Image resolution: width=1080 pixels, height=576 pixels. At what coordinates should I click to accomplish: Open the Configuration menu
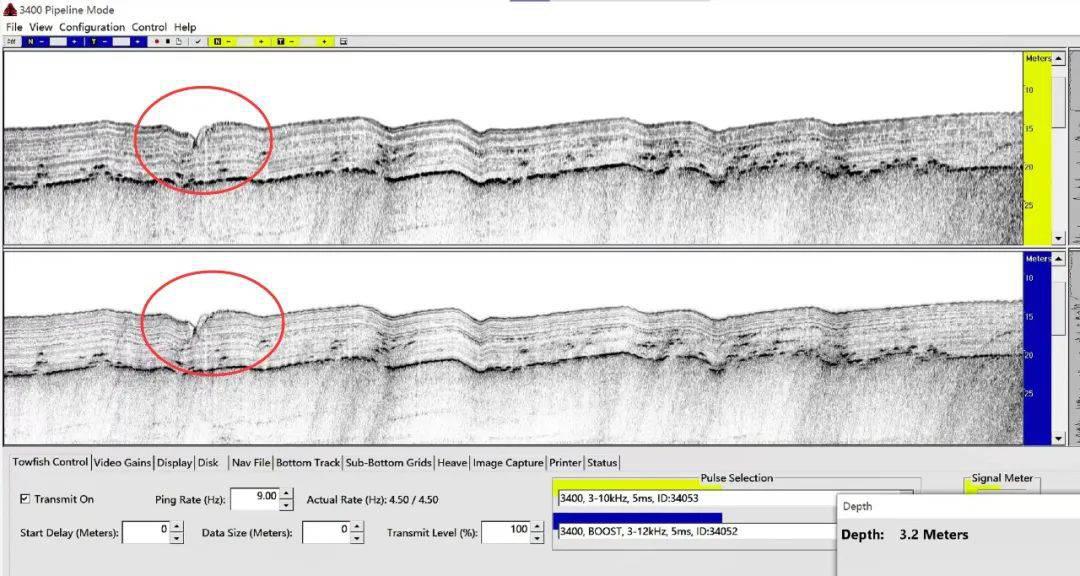pos(92,27)
